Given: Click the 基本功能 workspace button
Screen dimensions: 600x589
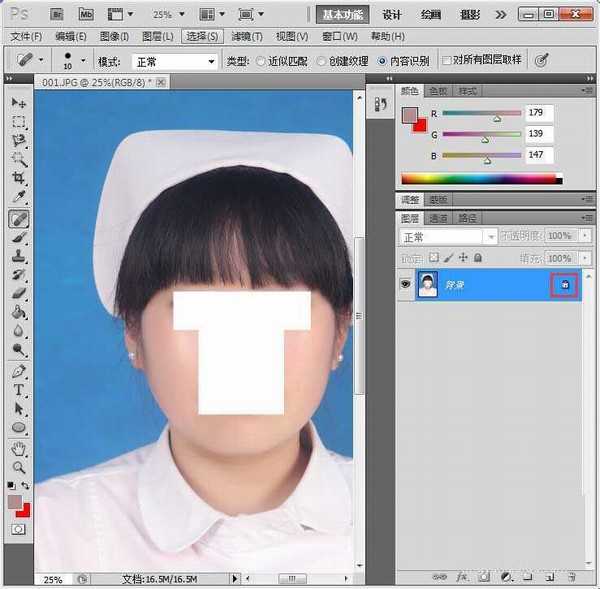Looking at the screenshot, I should point(343,14).
